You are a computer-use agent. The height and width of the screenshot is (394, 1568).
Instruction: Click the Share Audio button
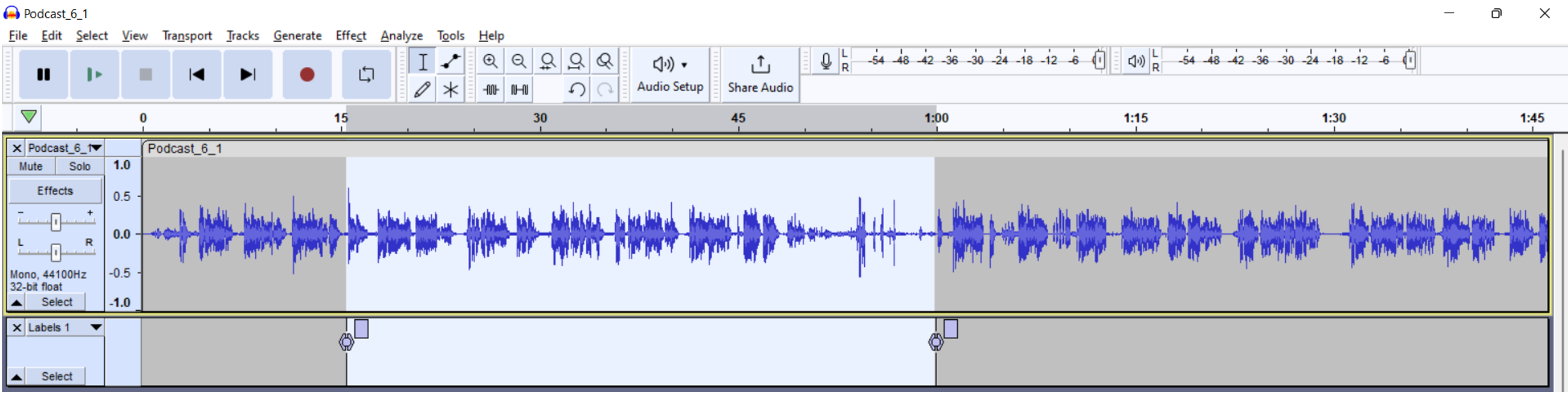[760, 74]
